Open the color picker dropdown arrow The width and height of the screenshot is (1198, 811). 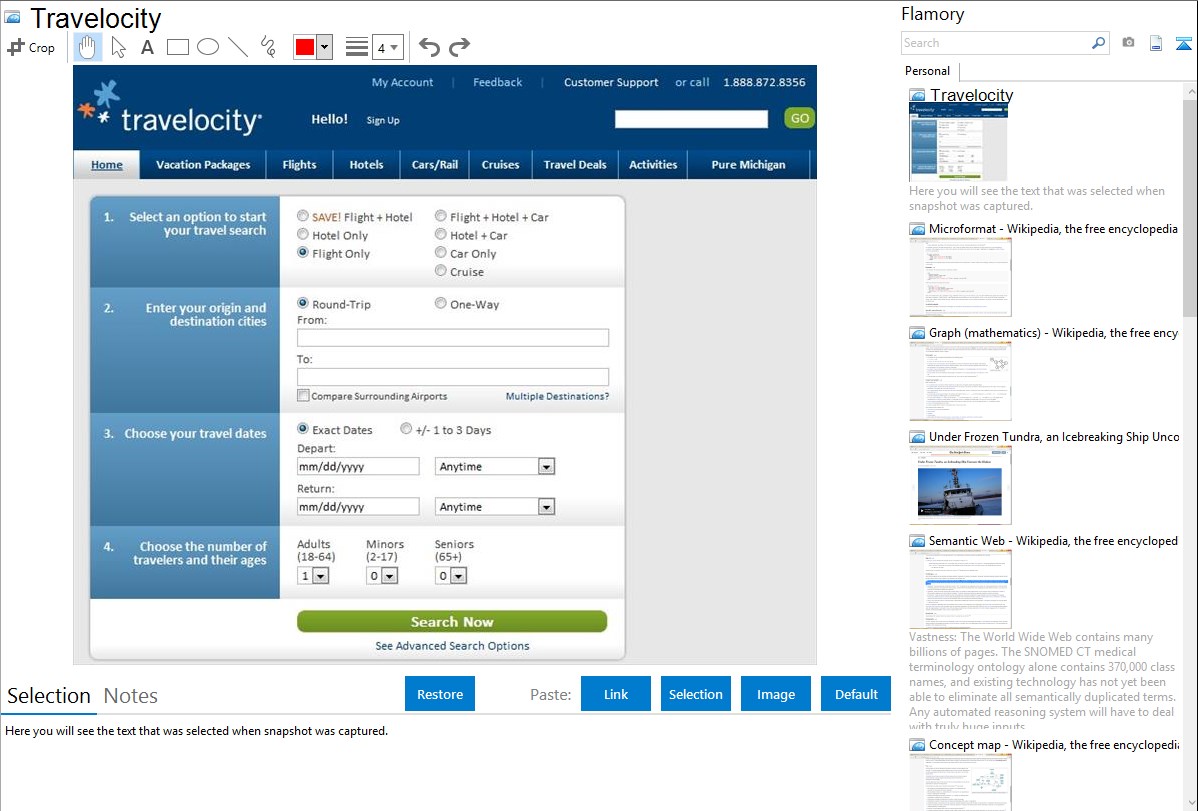324,47
